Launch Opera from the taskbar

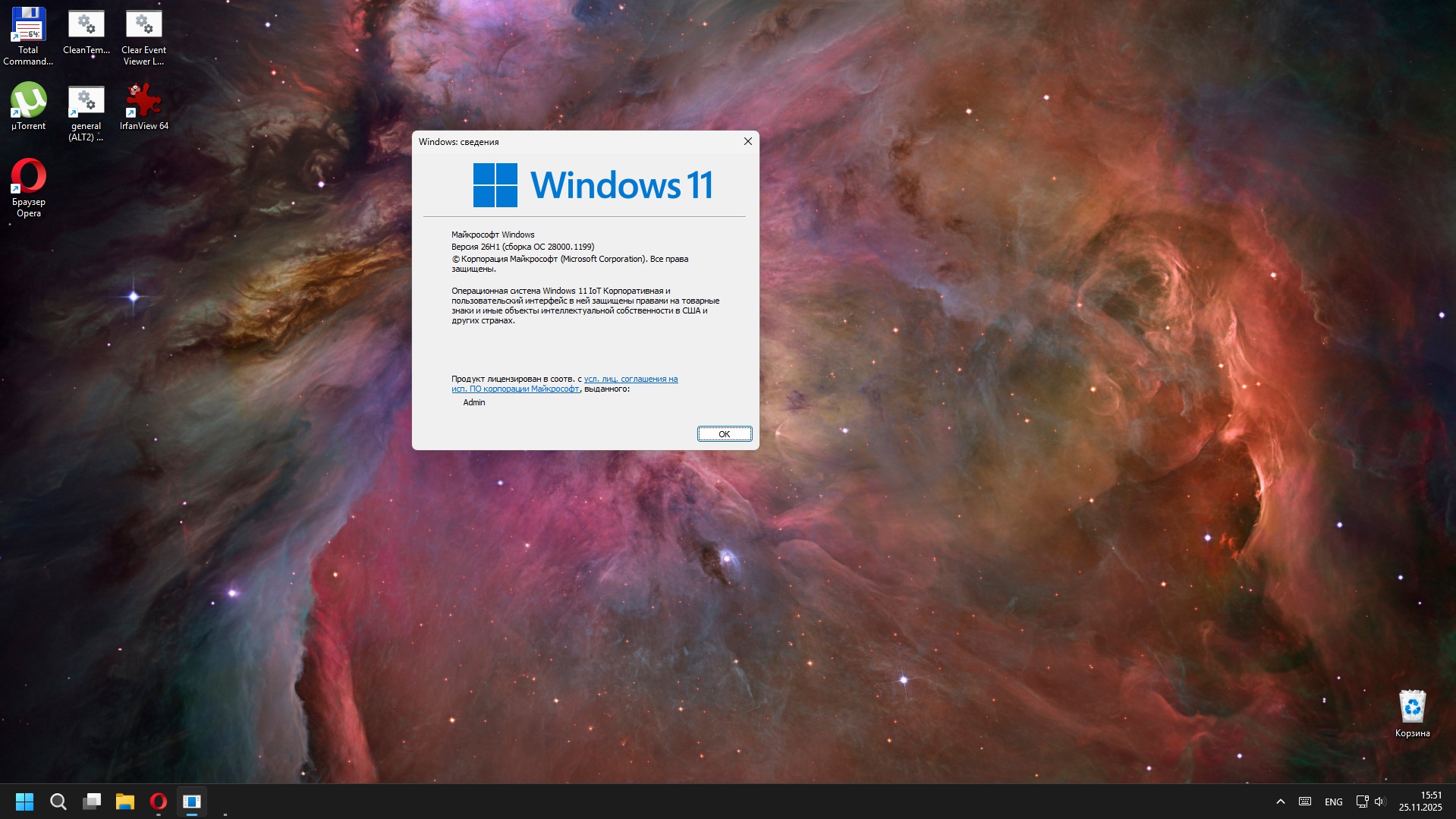tap(159, 802)
